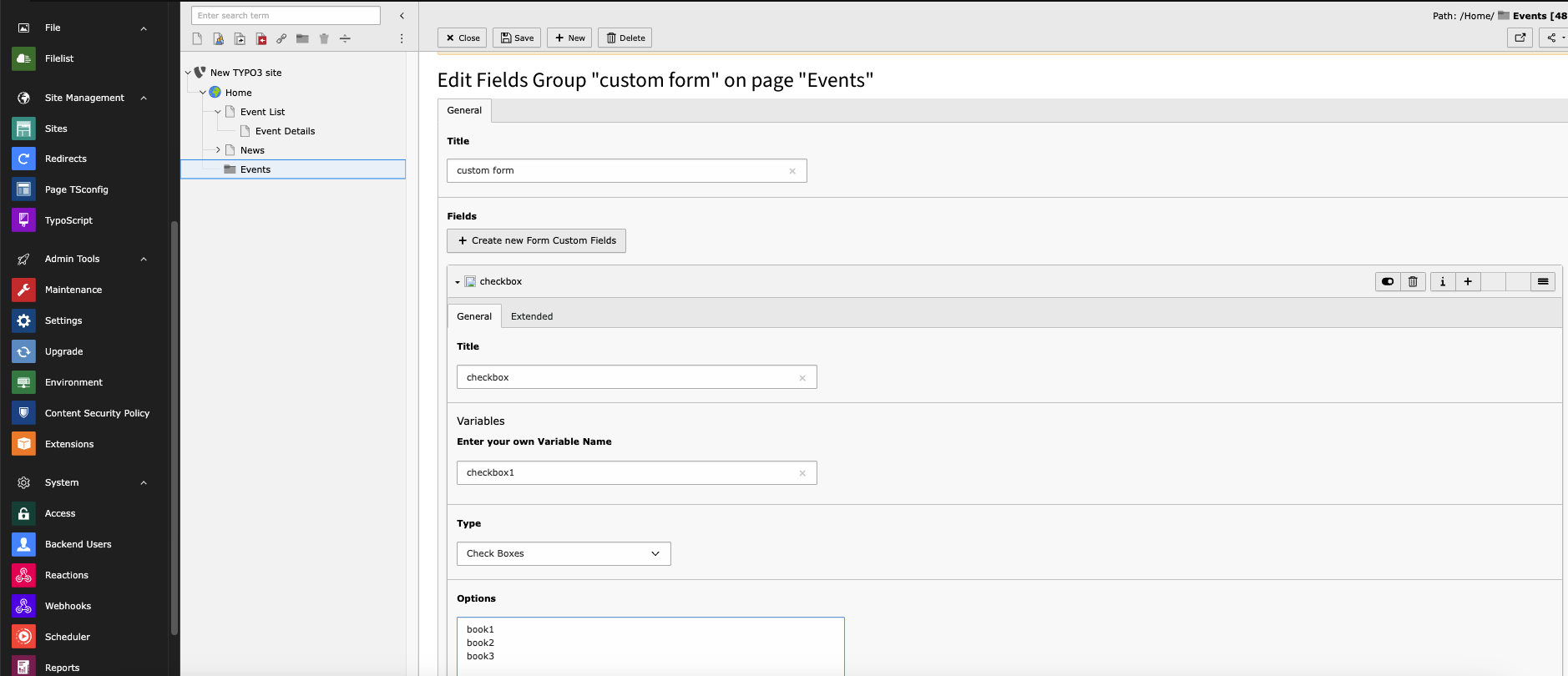Viewport: 1568px width, 676px height.
Task: Click Create new Form Custom Fields
Action: 536,240
